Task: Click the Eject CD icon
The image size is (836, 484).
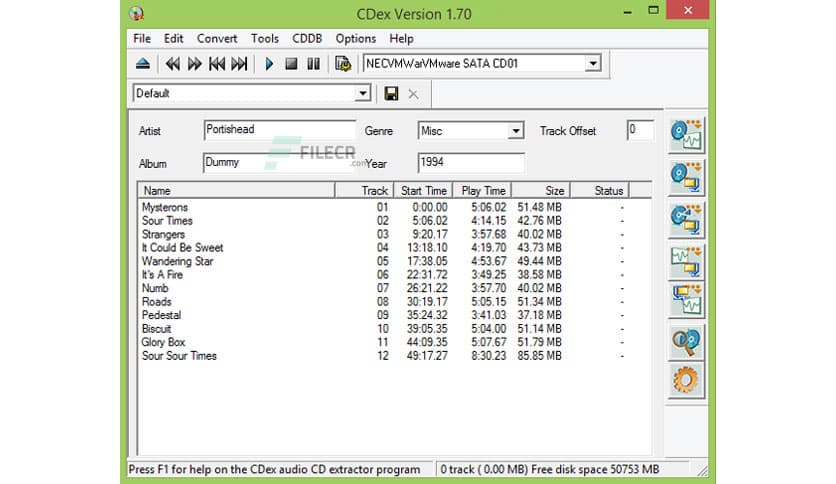Action: point(142,64)
